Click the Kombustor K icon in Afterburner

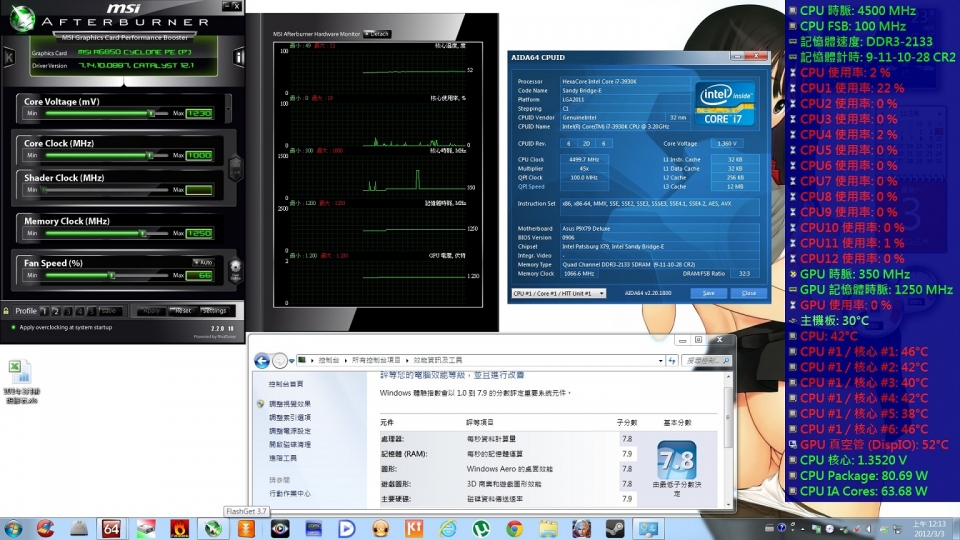[x=9, y=57]
